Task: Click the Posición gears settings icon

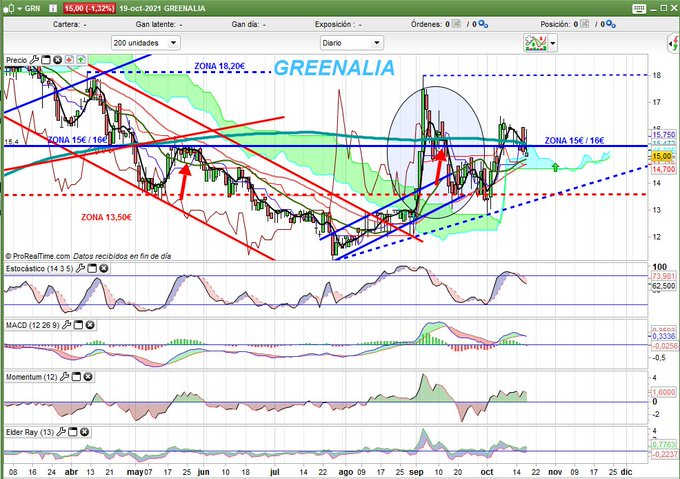Action: pyautogui.click(x=611, y=24)
